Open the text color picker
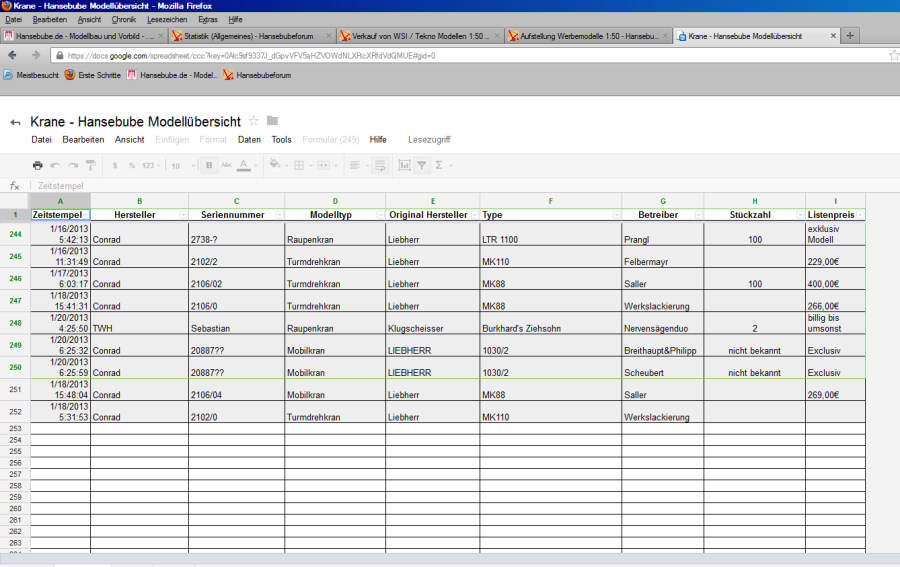Screen dimensions: 900x567 tap(244, 165)
